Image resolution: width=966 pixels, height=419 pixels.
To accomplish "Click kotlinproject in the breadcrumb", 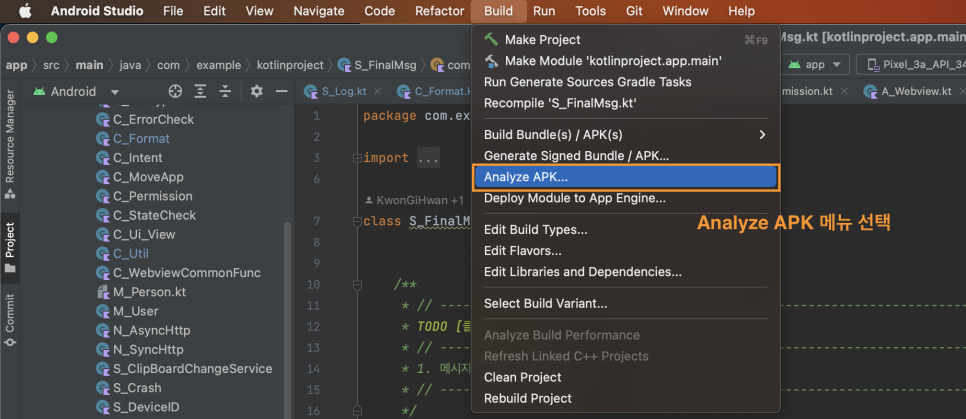I will [x=289, y=65].
